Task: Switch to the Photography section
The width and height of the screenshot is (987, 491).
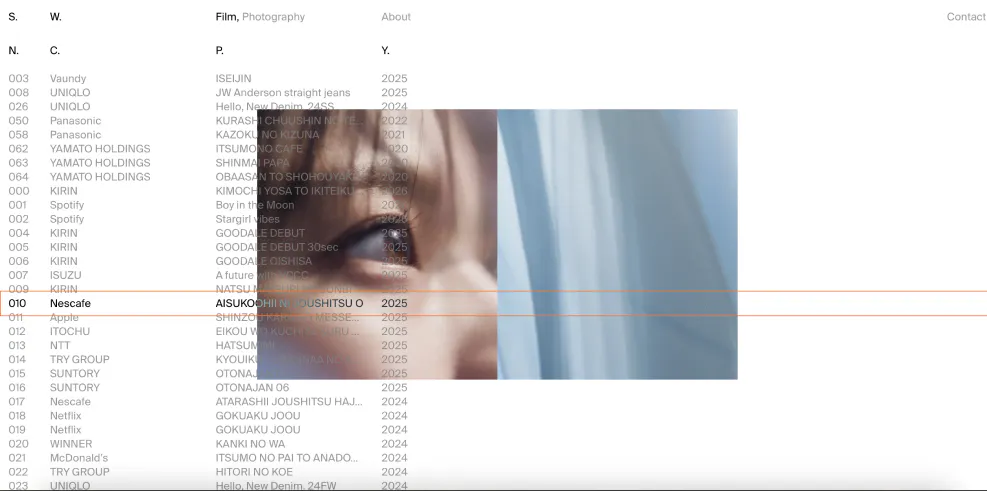Action: pyautogui.click(x=273, y=17)
